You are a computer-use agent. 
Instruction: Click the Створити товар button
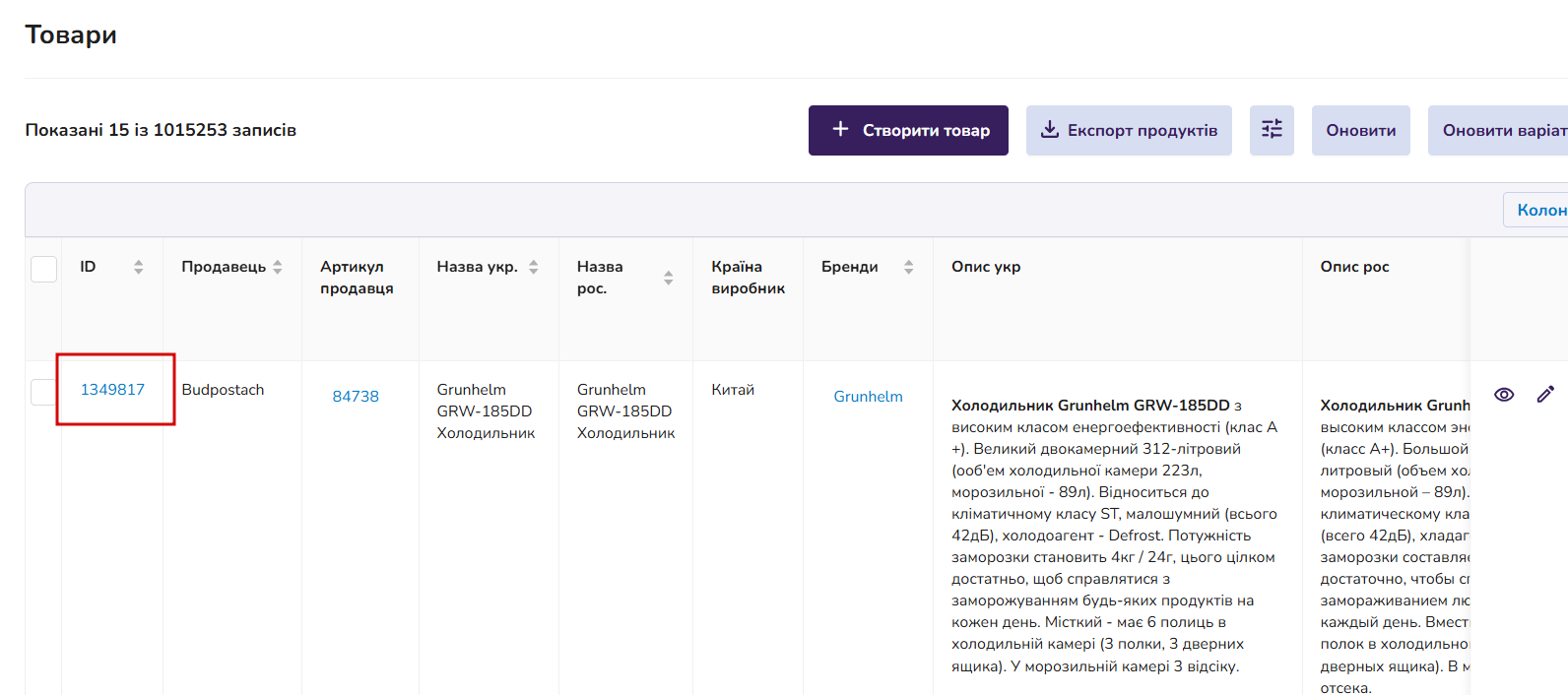908,130
